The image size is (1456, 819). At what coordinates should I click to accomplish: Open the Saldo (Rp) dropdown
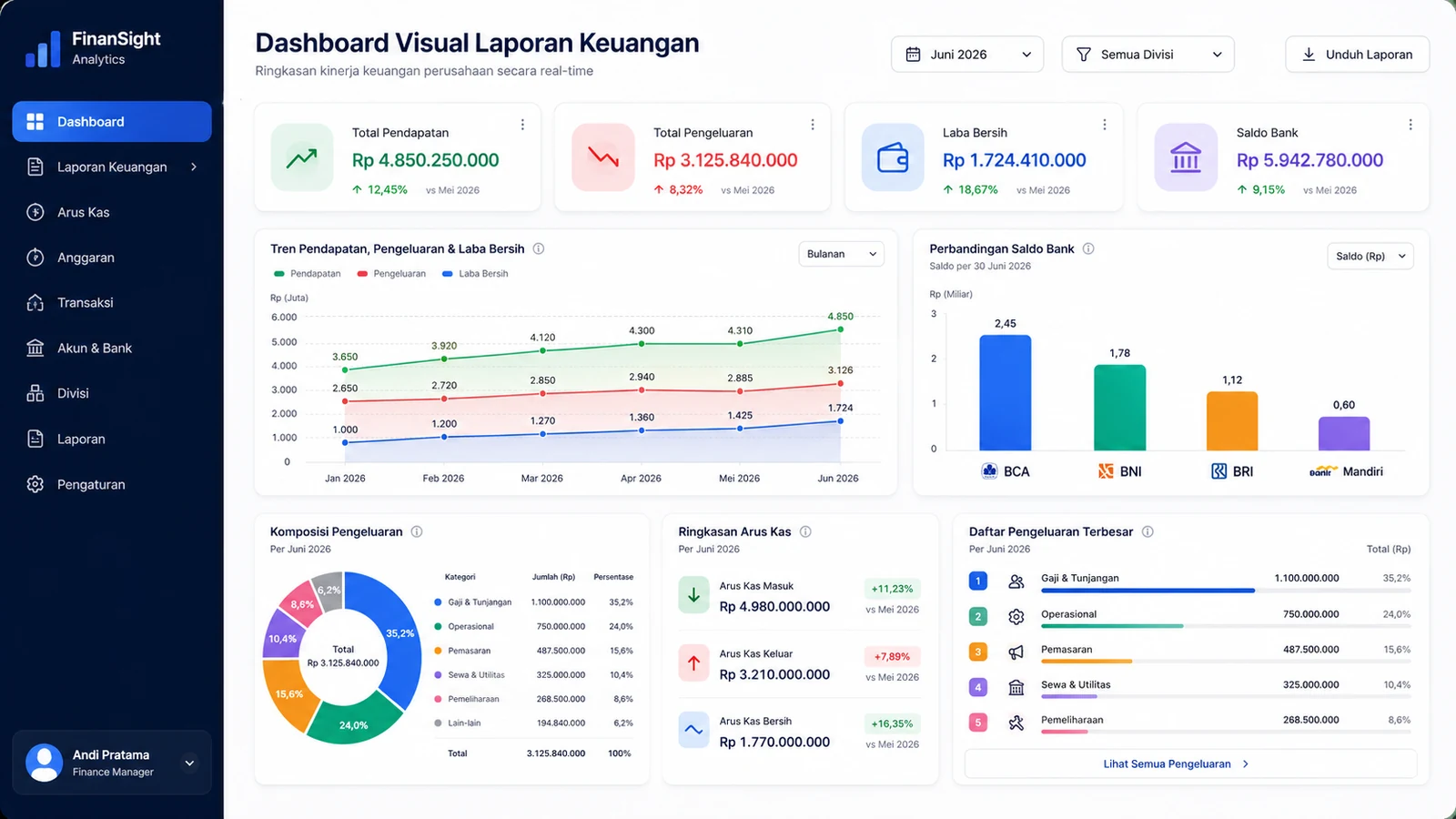(x=1370, y=257)
